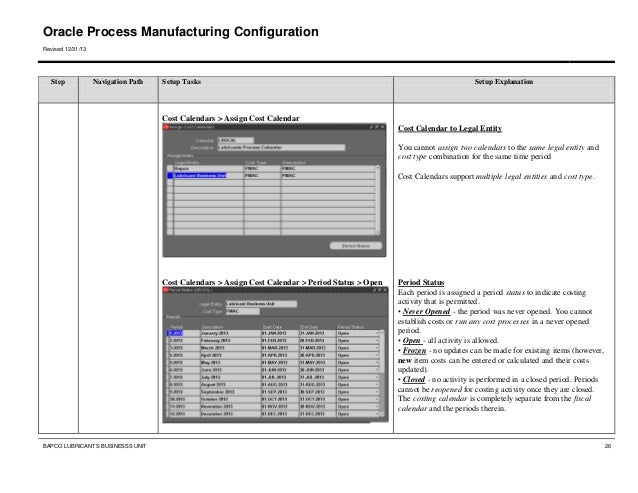Viewport: 638px width, 493px height.
Task: Open the Period Status dropdown for November 2013
Action: pyautogui.click(x=357, y=406)
